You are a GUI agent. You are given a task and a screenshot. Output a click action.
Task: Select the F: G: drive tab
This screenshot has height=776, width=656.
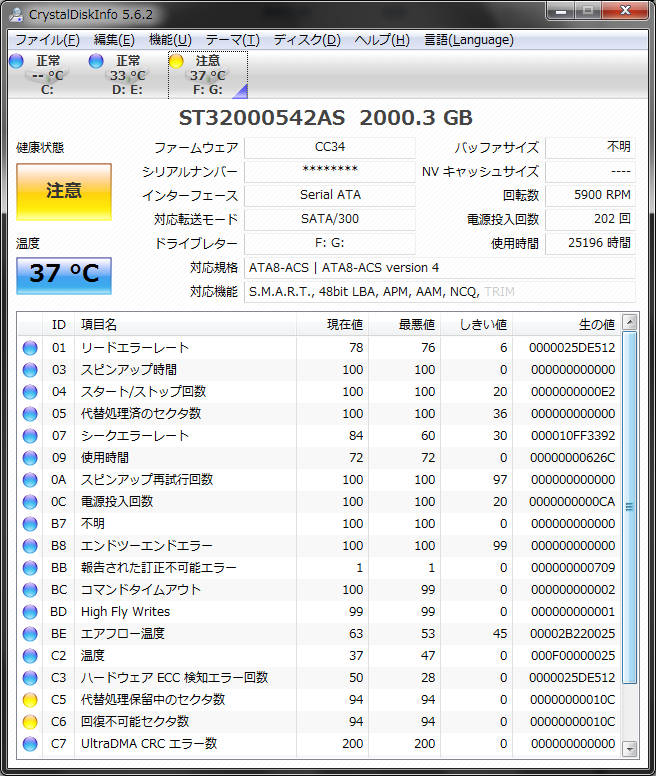[208, 75]
